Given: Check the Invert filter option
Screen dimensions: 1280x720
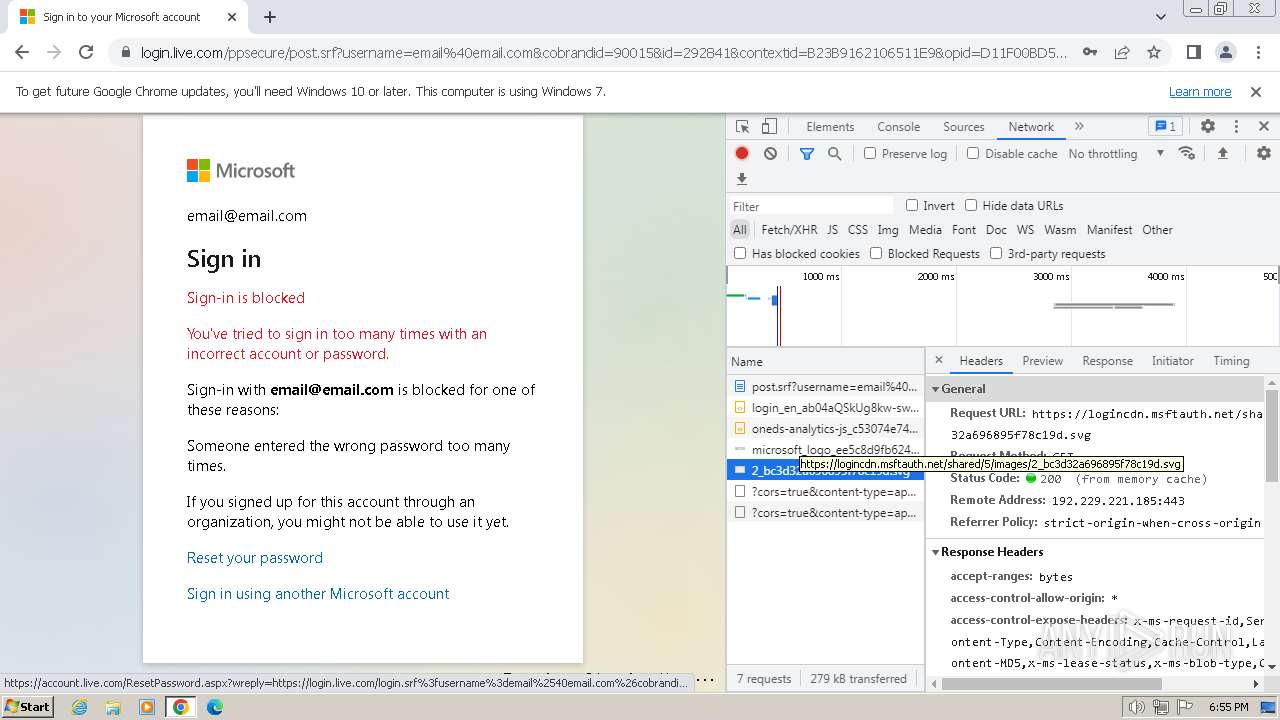Looking at the screenshot, I should pos(912,205).
